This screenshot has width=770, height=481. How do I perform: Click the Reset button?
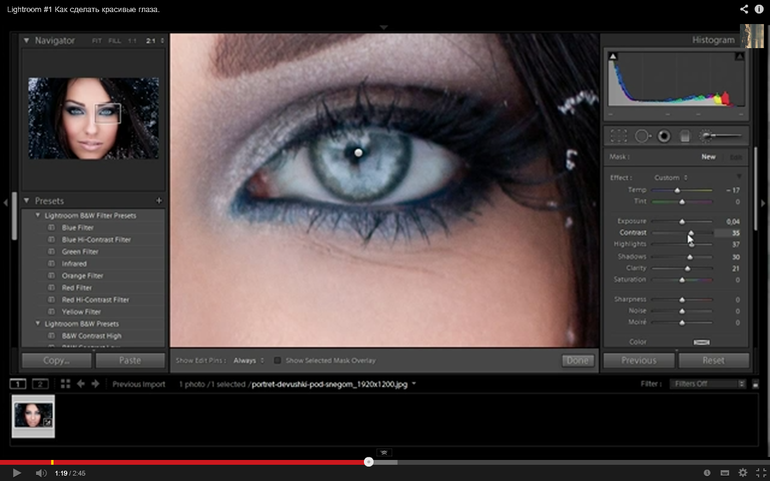tap(713, 360)
